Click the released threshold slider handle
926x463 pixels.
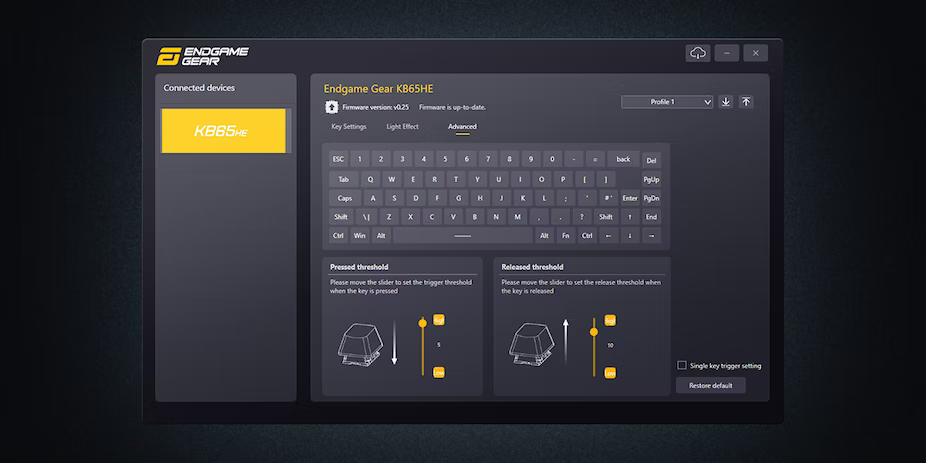tap(594, 332)
